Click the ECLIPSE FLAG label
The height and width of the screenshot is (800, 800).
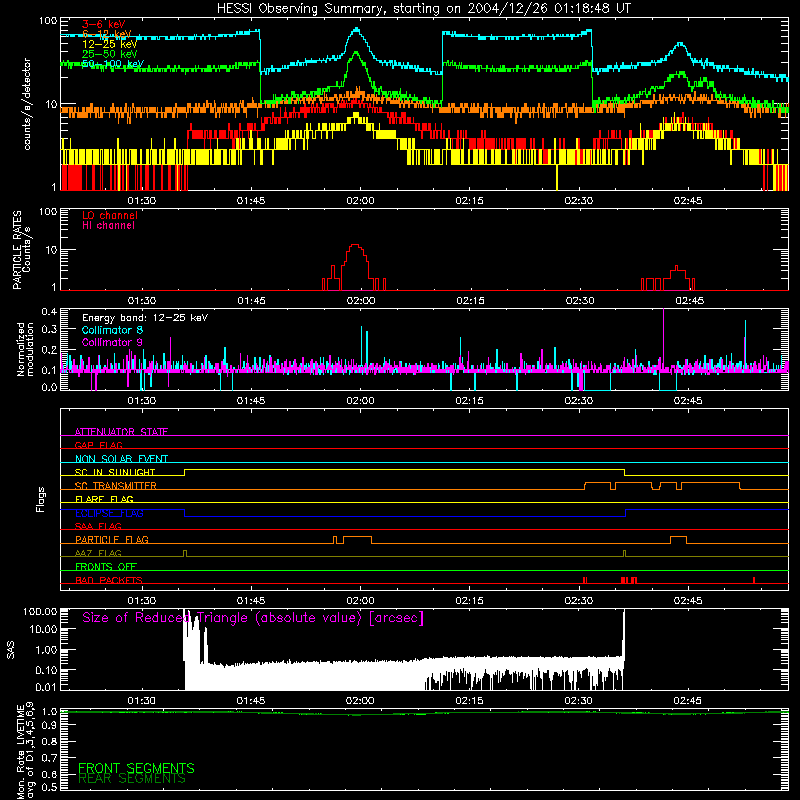click(x=109, y=513)
